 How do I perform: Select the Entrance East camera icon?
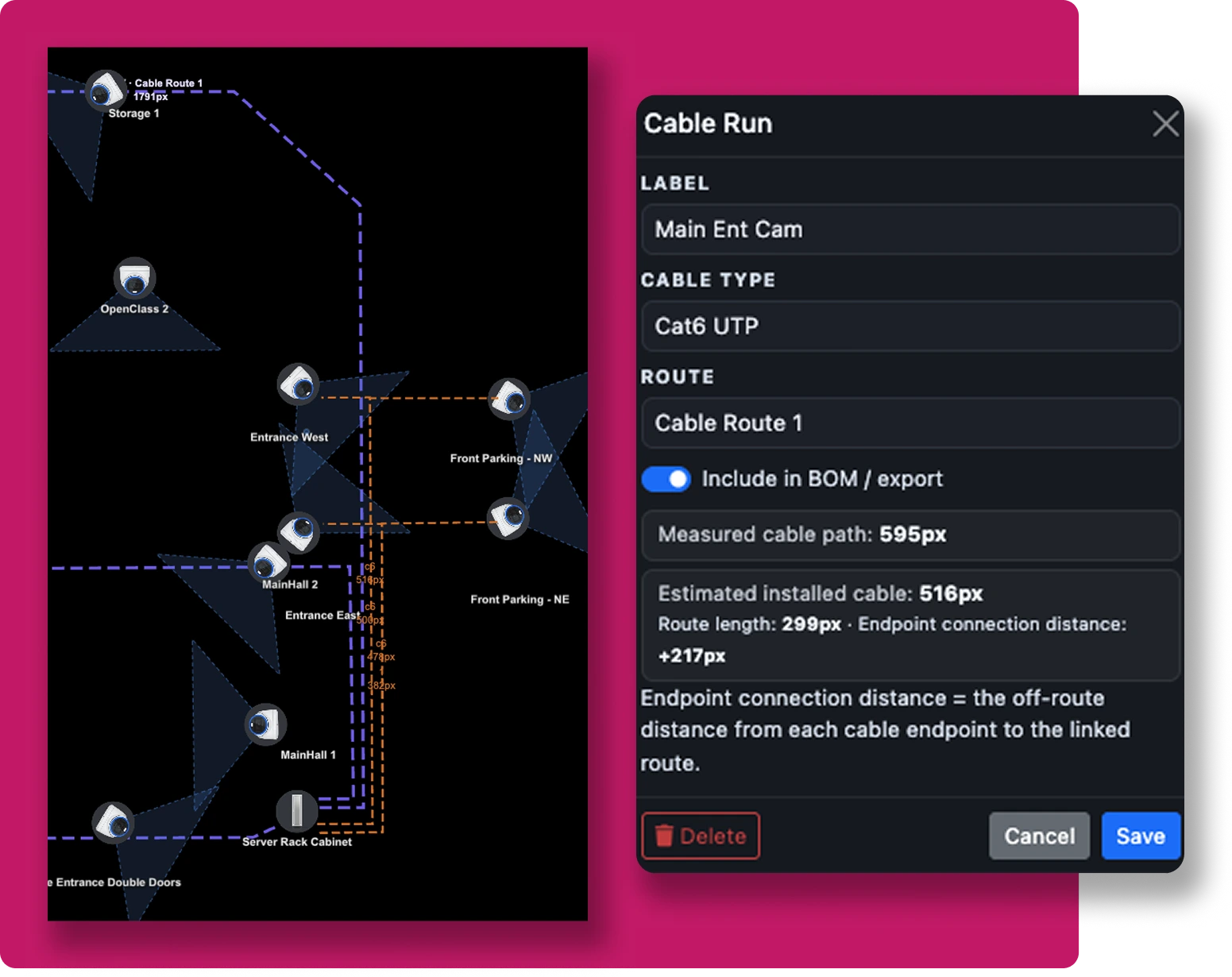[x=299, y=531]
